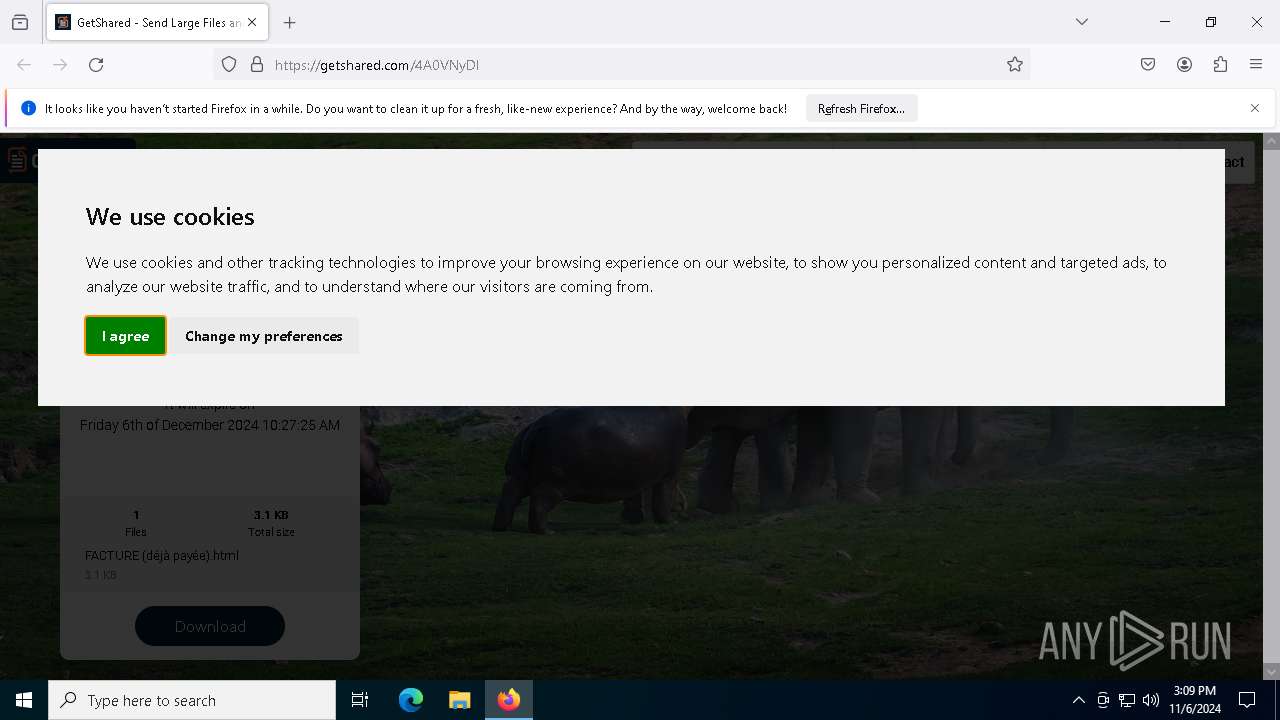Go back to previous page

click(24, 65)
